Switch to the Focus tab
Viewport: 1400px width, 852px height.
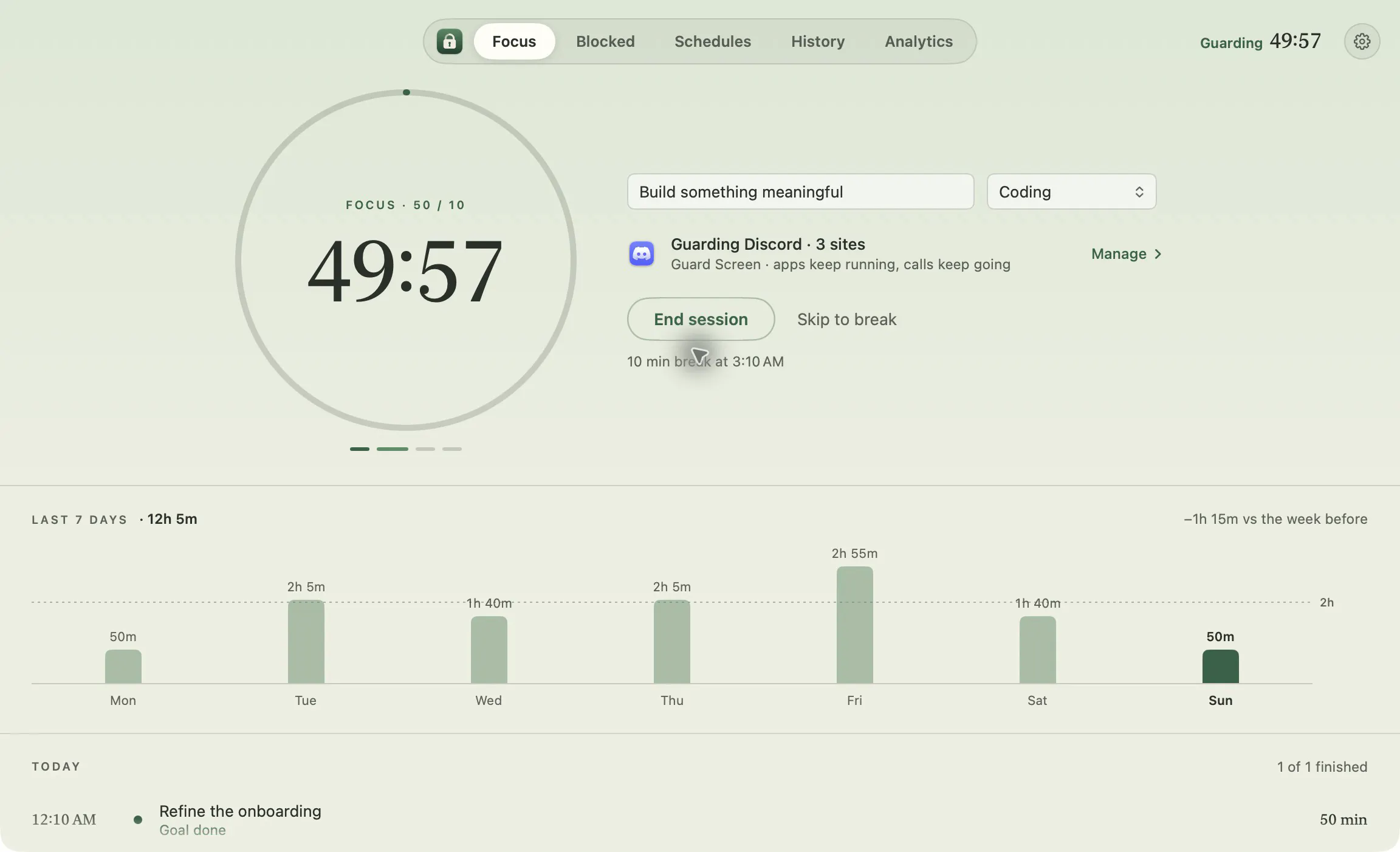[514, 41]
